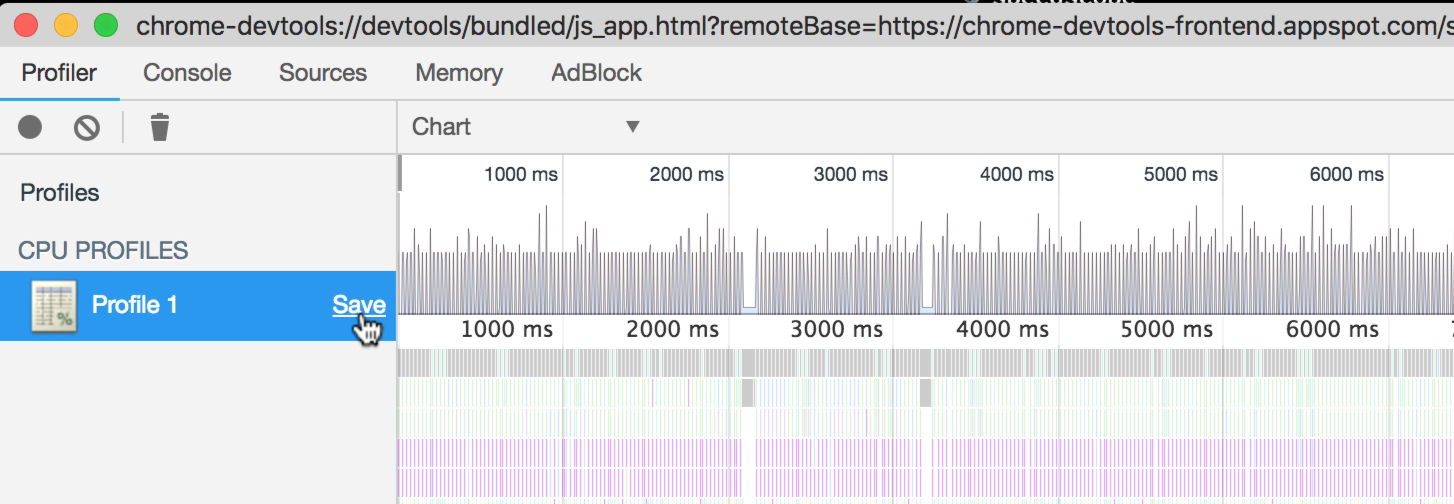Click the 2000 ms flame chart ruler label
Screen dimensions: 1454x504
tap(672, 329)
